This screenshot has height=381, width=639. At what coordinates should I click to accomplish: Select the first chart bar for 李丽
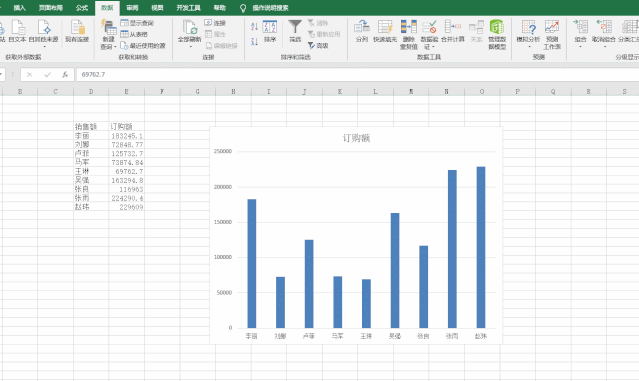[x=252, y=264]
